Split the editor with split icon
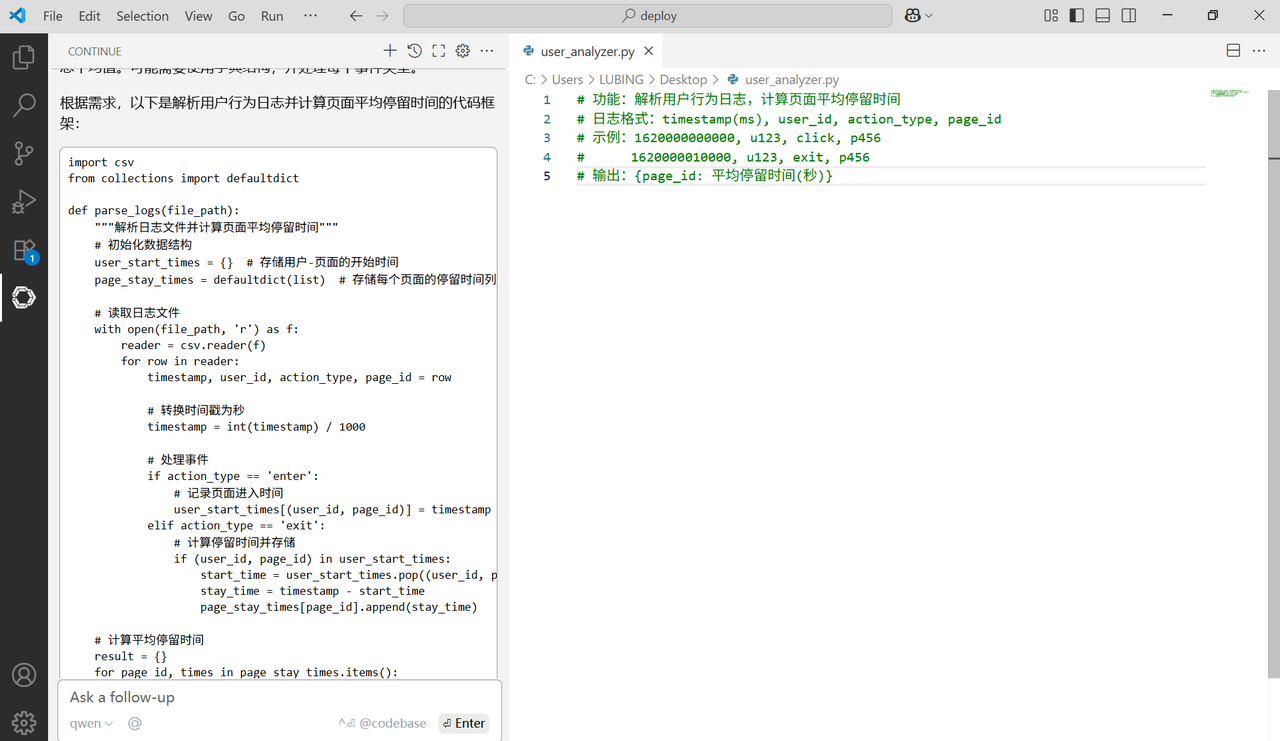 pyautogui.click(x=1233, y=50)
